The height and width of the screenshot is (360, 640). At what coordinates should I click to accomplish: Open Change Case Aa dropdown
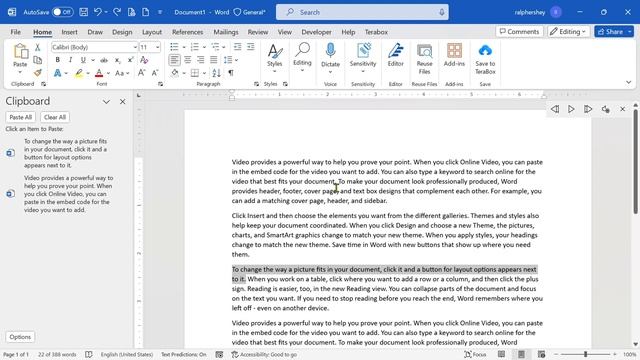coord(122,73)
